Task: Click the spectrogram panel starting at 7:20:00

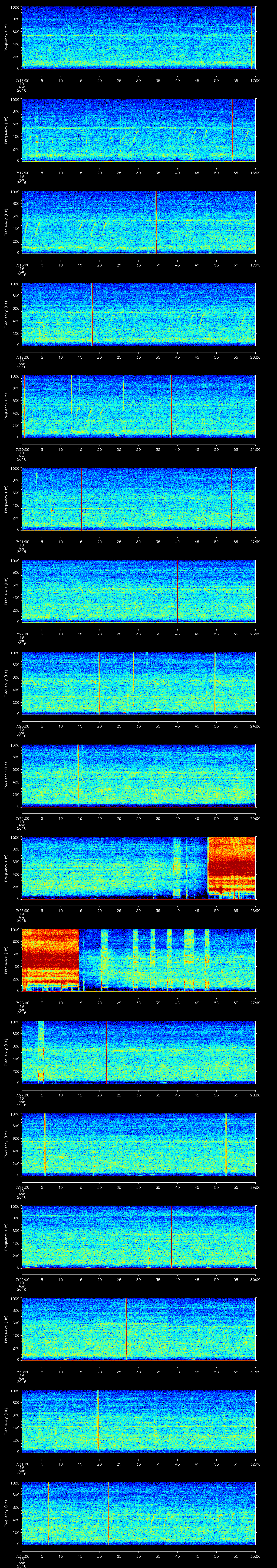Action: click(139, 407)
